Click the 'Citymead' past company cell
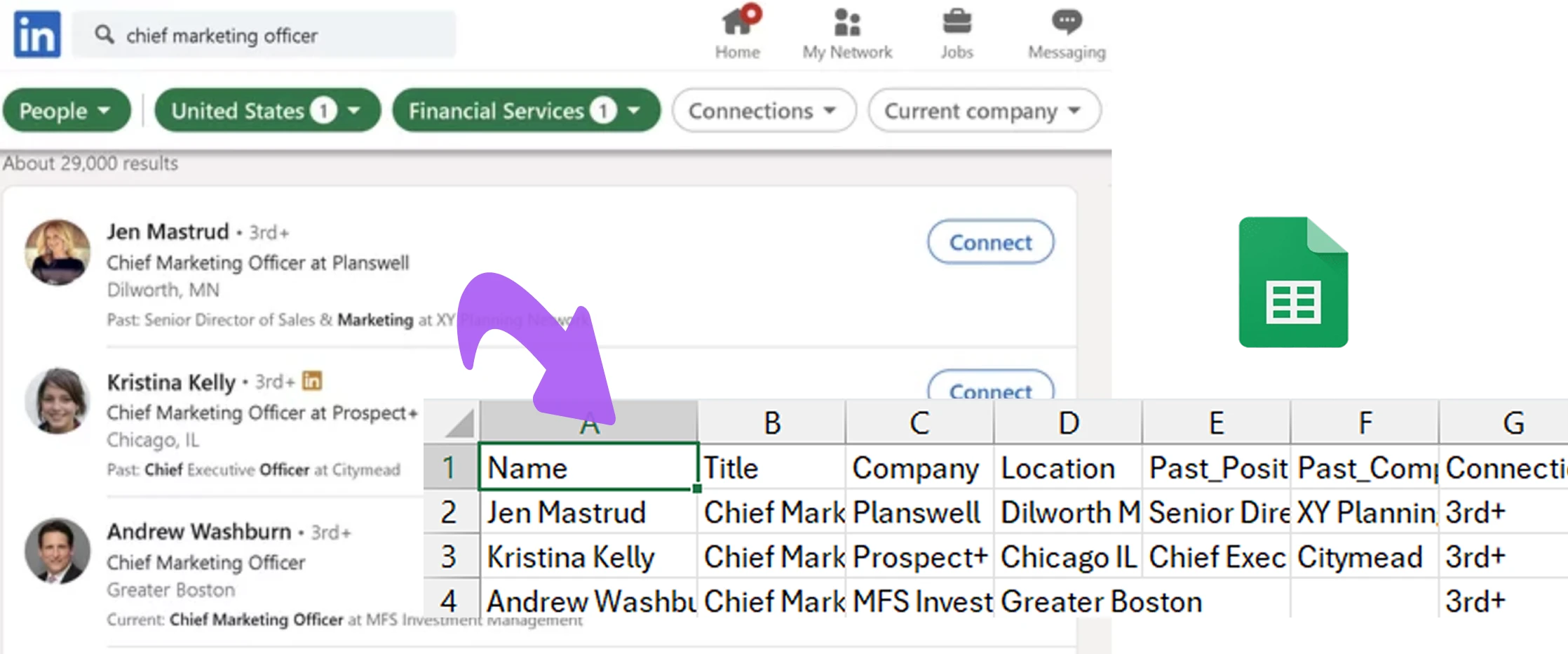 tap(1365, 556)
